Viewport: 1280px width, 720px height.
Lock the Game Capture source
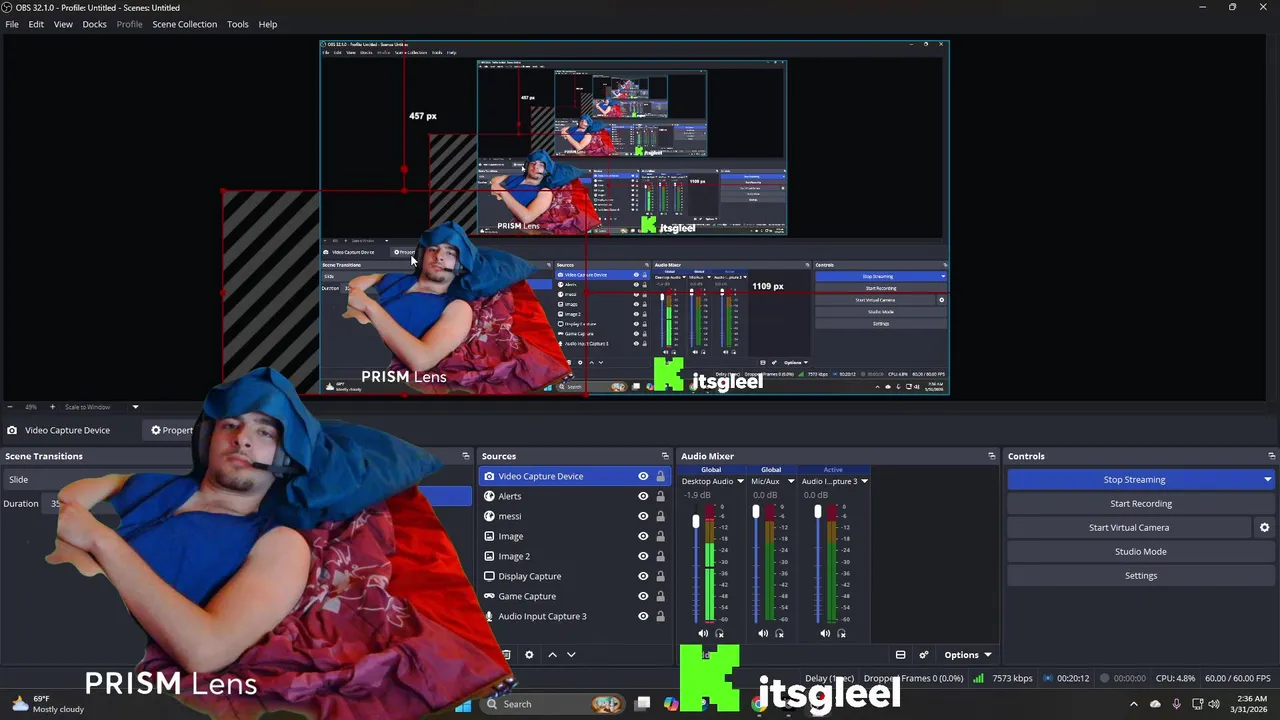(x=660, y=596)
